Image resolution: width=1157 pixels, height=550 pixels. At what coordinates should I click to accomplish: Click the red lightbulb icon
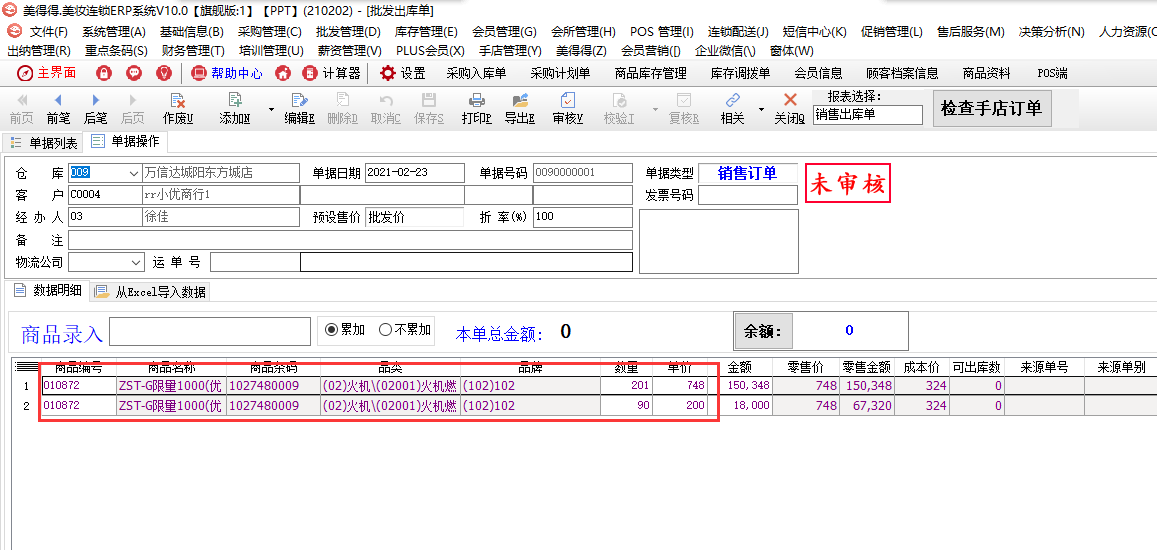pyautogui.click(x=164, y=73)
